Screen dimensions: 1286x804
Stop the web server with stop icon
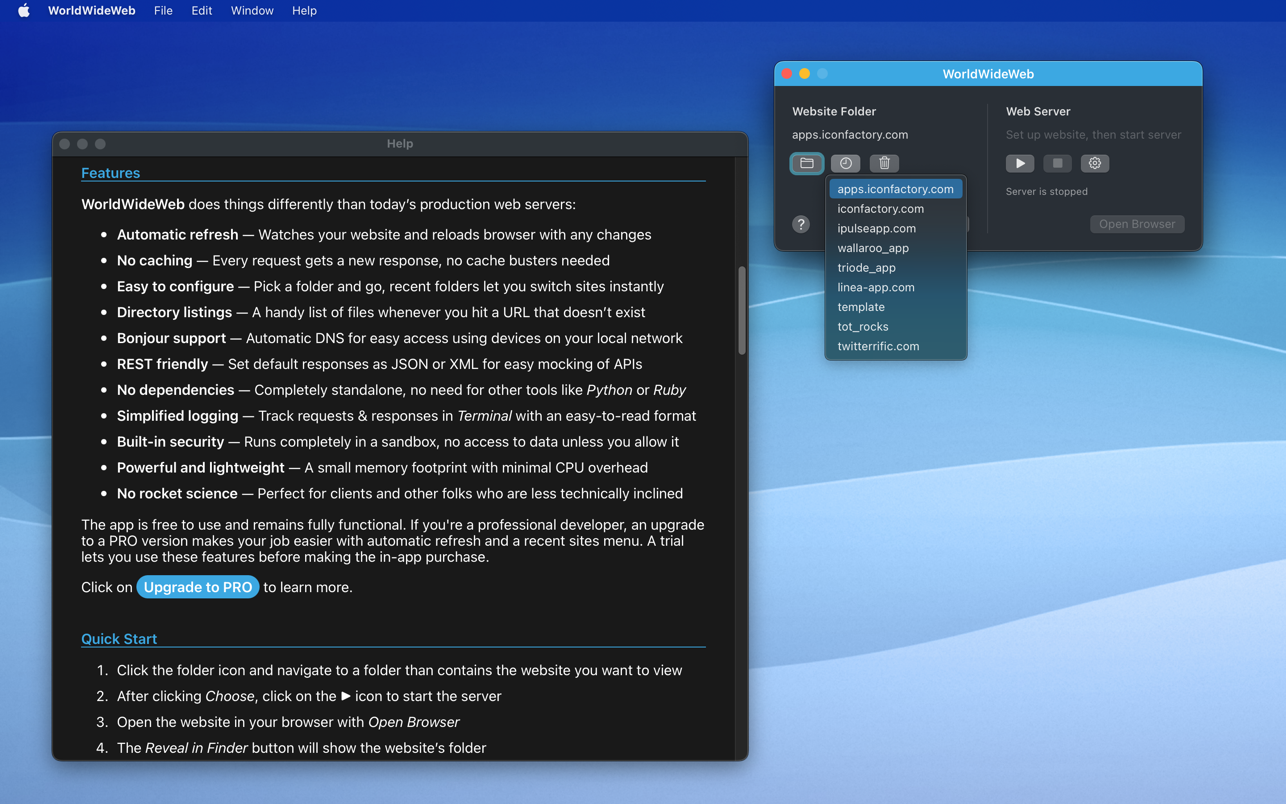point(1057,163)
